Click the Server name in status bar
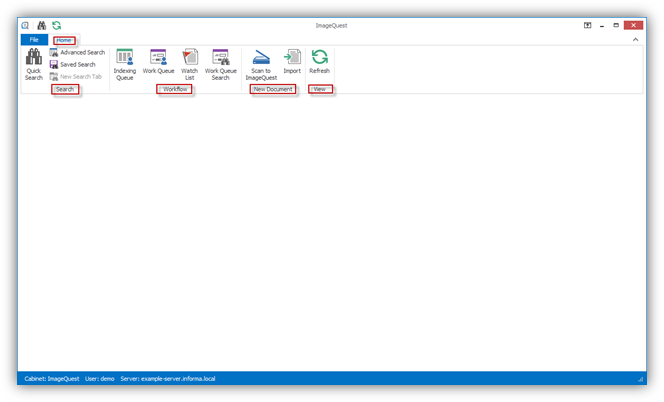The height and width of the screenshot is (402, 664). (x=168, y=379)
